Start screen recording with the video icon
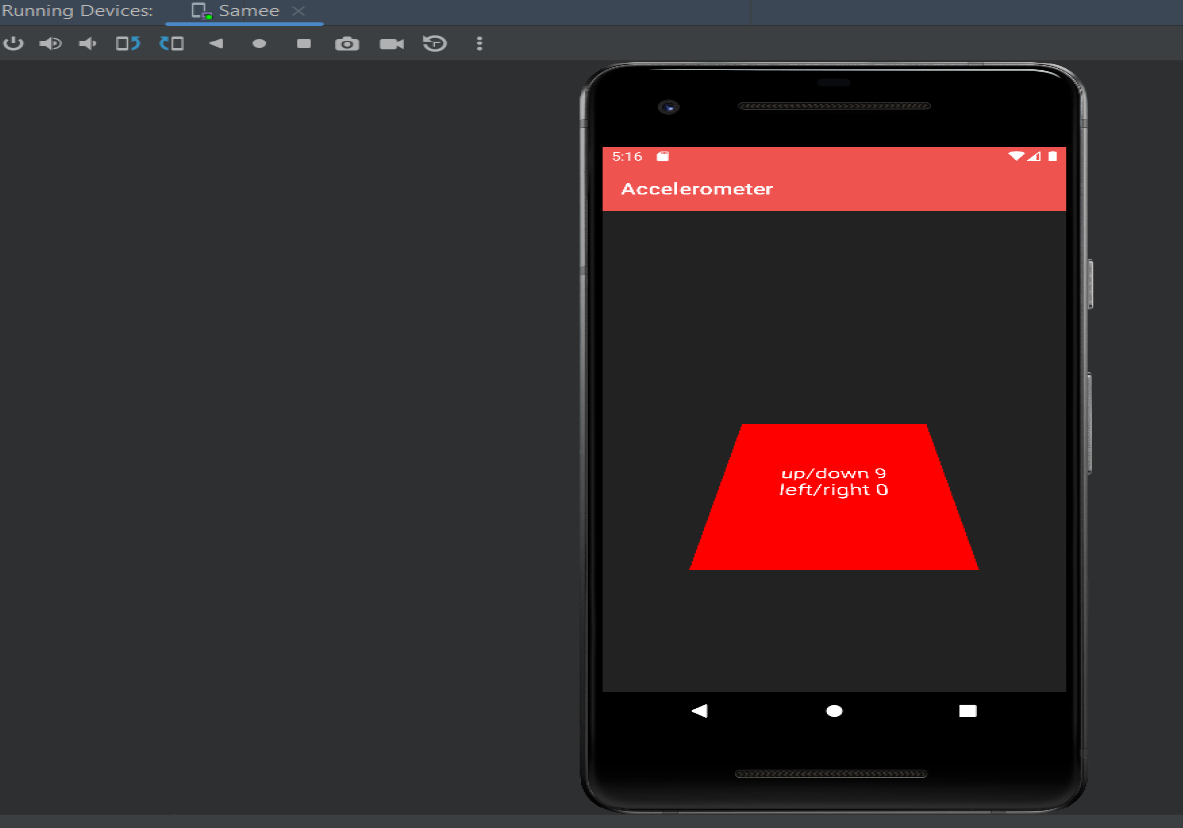This screenshot has height=828, width=1183. pos(392,44)
